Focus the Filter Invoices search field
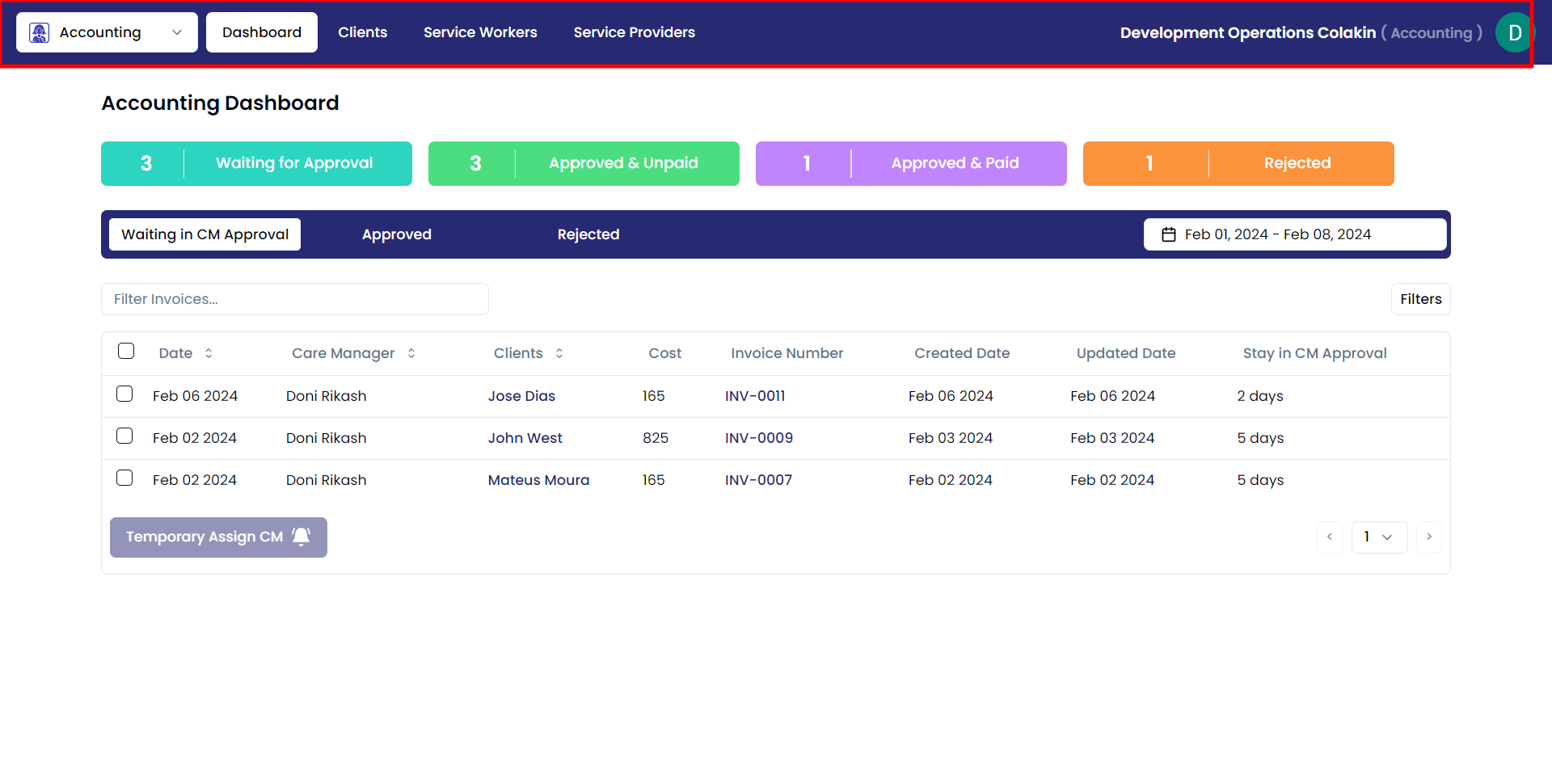Viewport: 1552px width, 784px height. [294, 299]
